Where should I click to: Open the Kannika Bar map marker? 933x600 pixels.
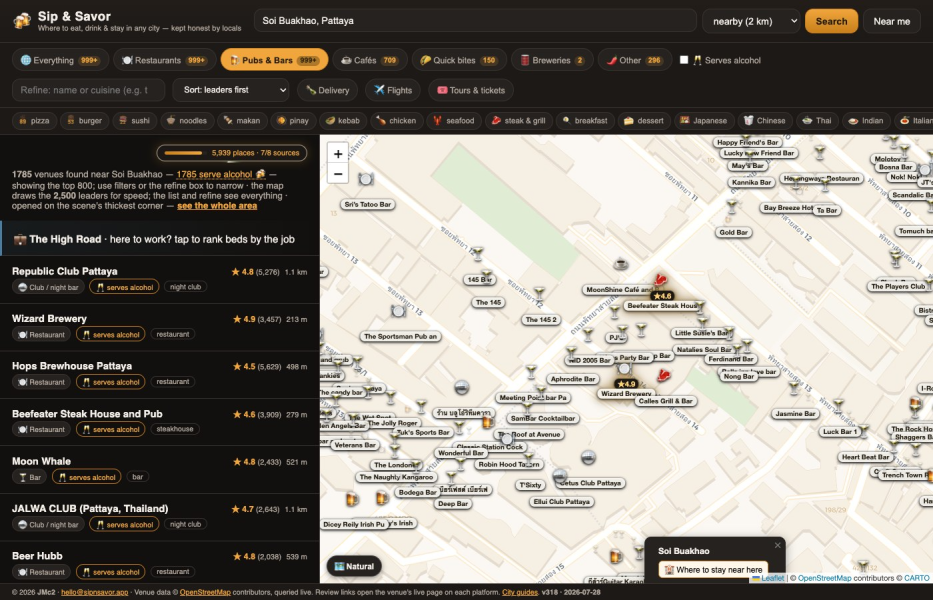pos(752,182)
